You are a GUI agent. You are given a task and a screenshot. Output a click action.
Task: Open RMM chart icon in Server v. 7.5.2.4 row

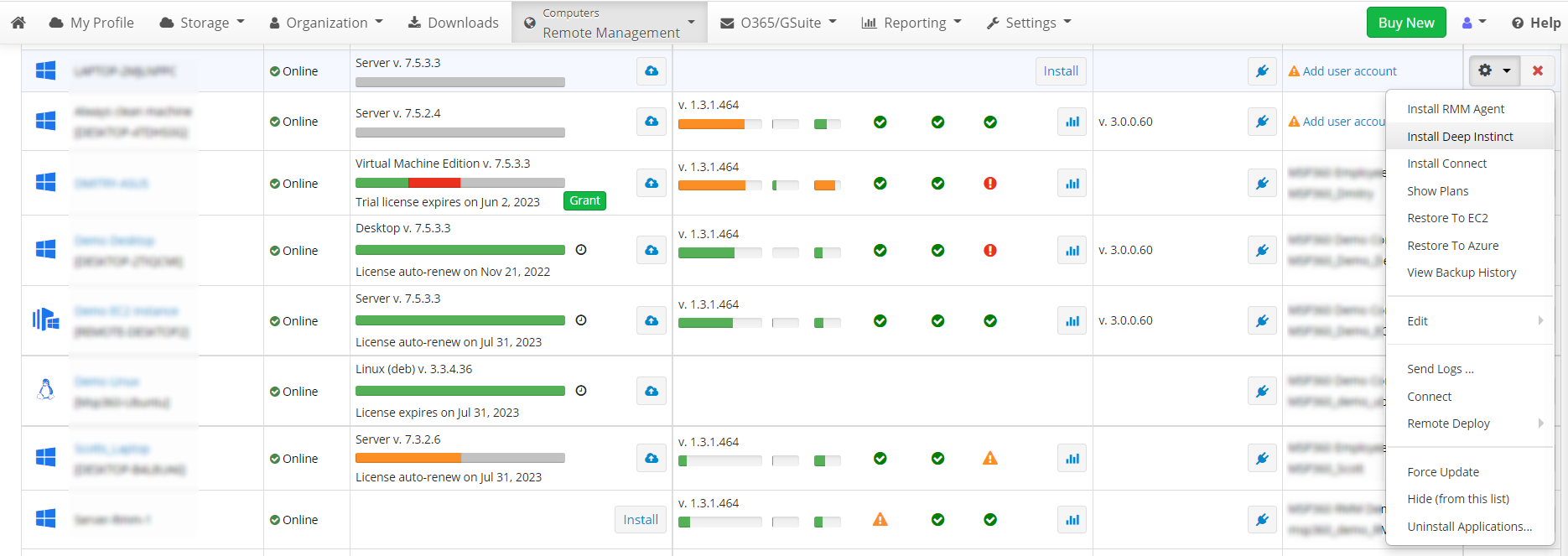pyautogui.click(x=1072, y=122)
